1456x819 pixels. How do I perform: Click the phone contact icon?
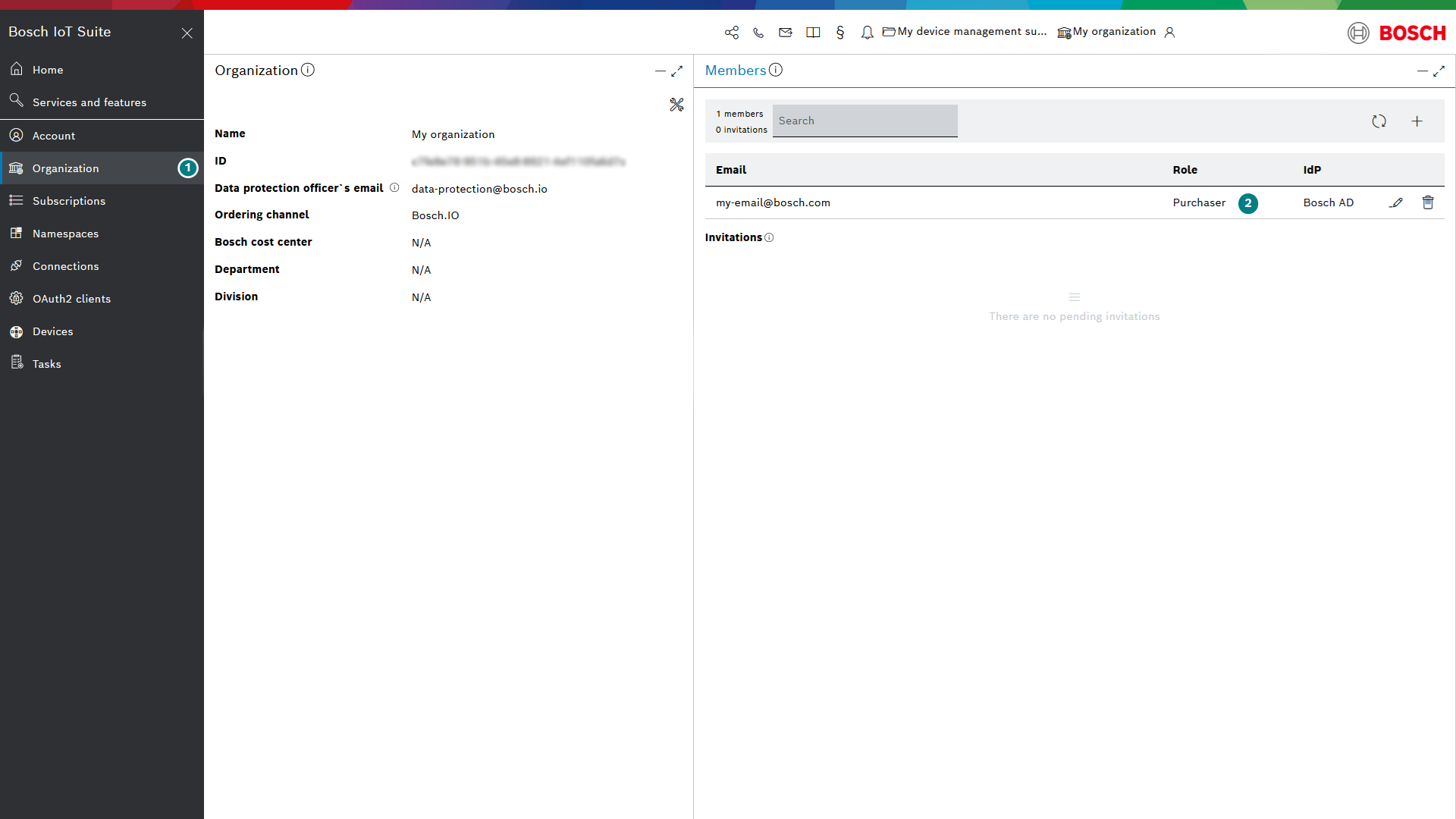(758, 32)
